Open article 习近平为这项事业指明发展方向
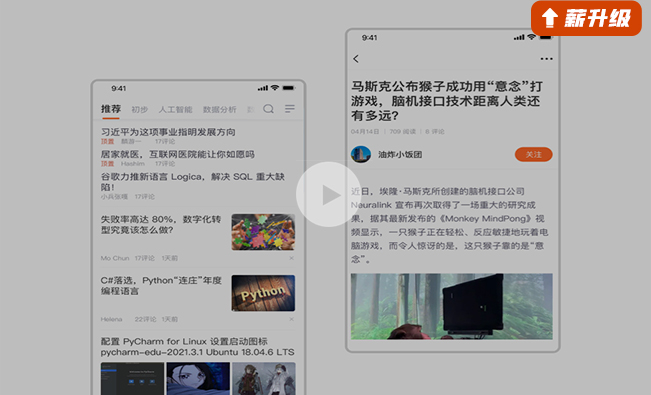The height and width of the screenshot is (395, 651). click(x=168, y=132)
